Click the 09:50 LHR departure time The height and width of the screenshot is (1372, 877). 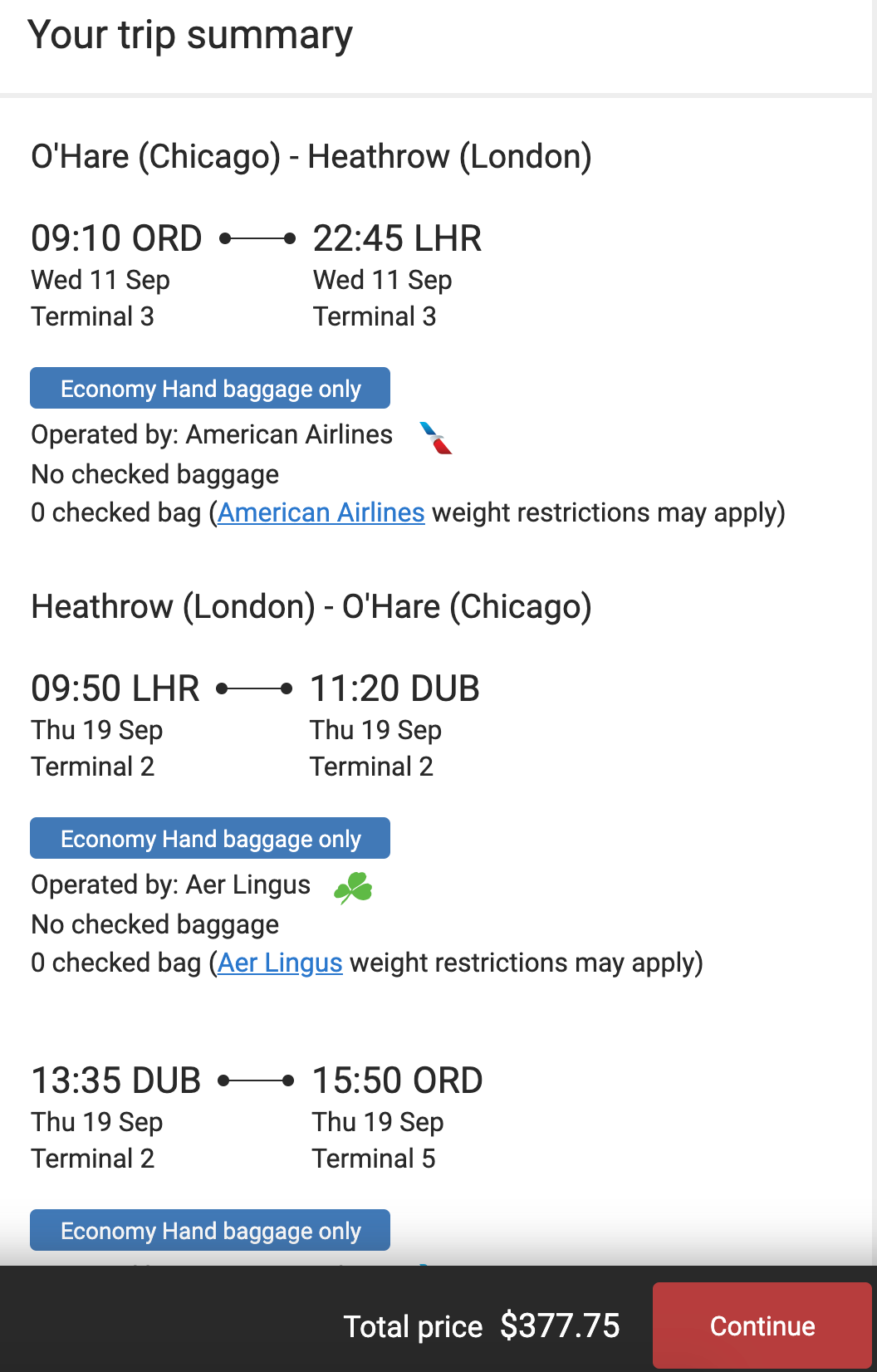pos(115,689)
